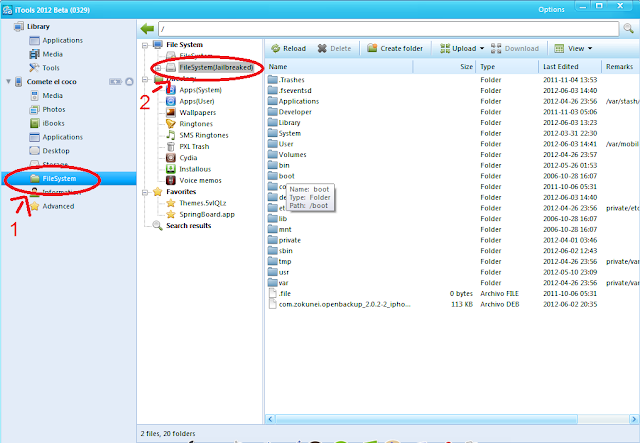This screenshot has width=640, height=443.
Task: Click the eject icon next to device name
Action: (x=129, y=82)
